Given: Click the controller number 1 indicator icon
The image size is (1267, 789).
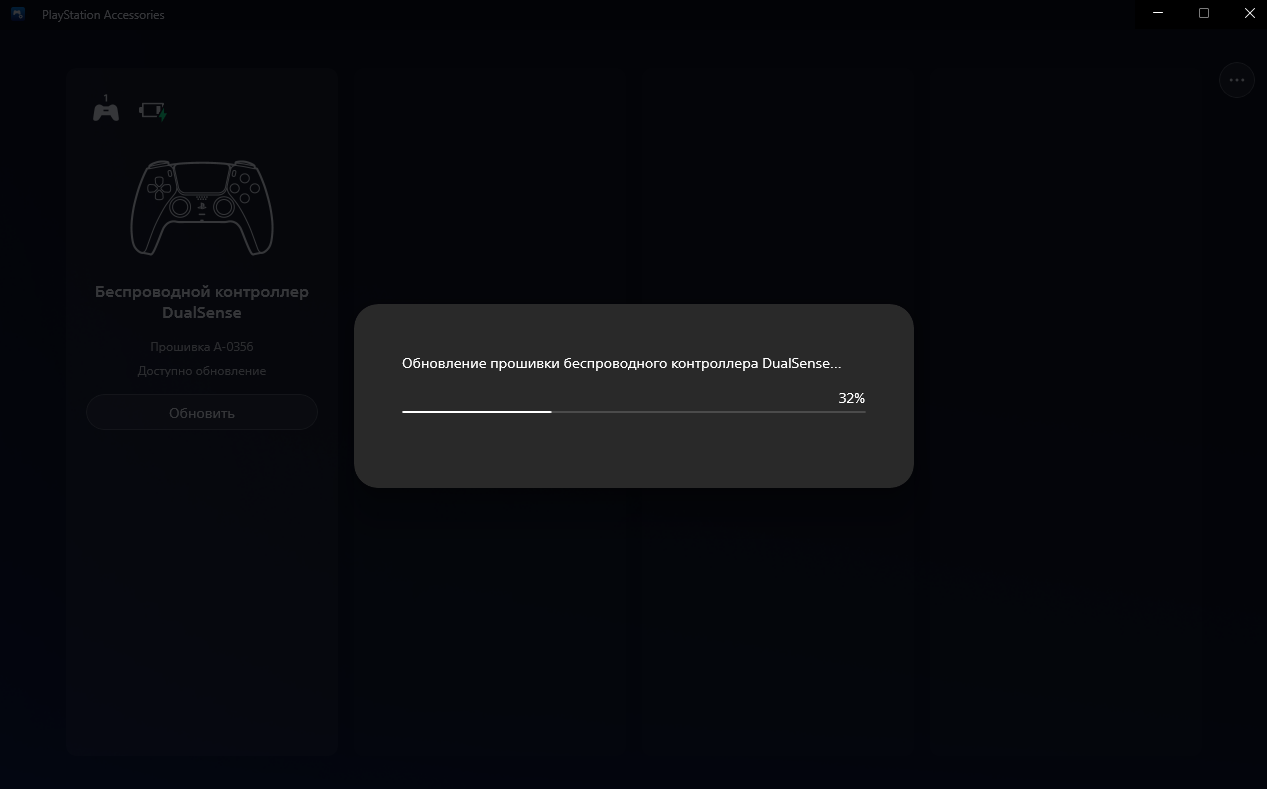Looking at the screenshot, I should tap(106, 109).
